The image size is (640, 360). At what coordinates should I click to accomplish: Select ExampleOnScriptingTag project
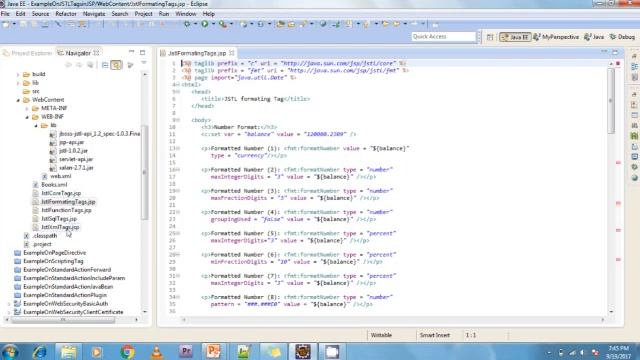point(53,261)
